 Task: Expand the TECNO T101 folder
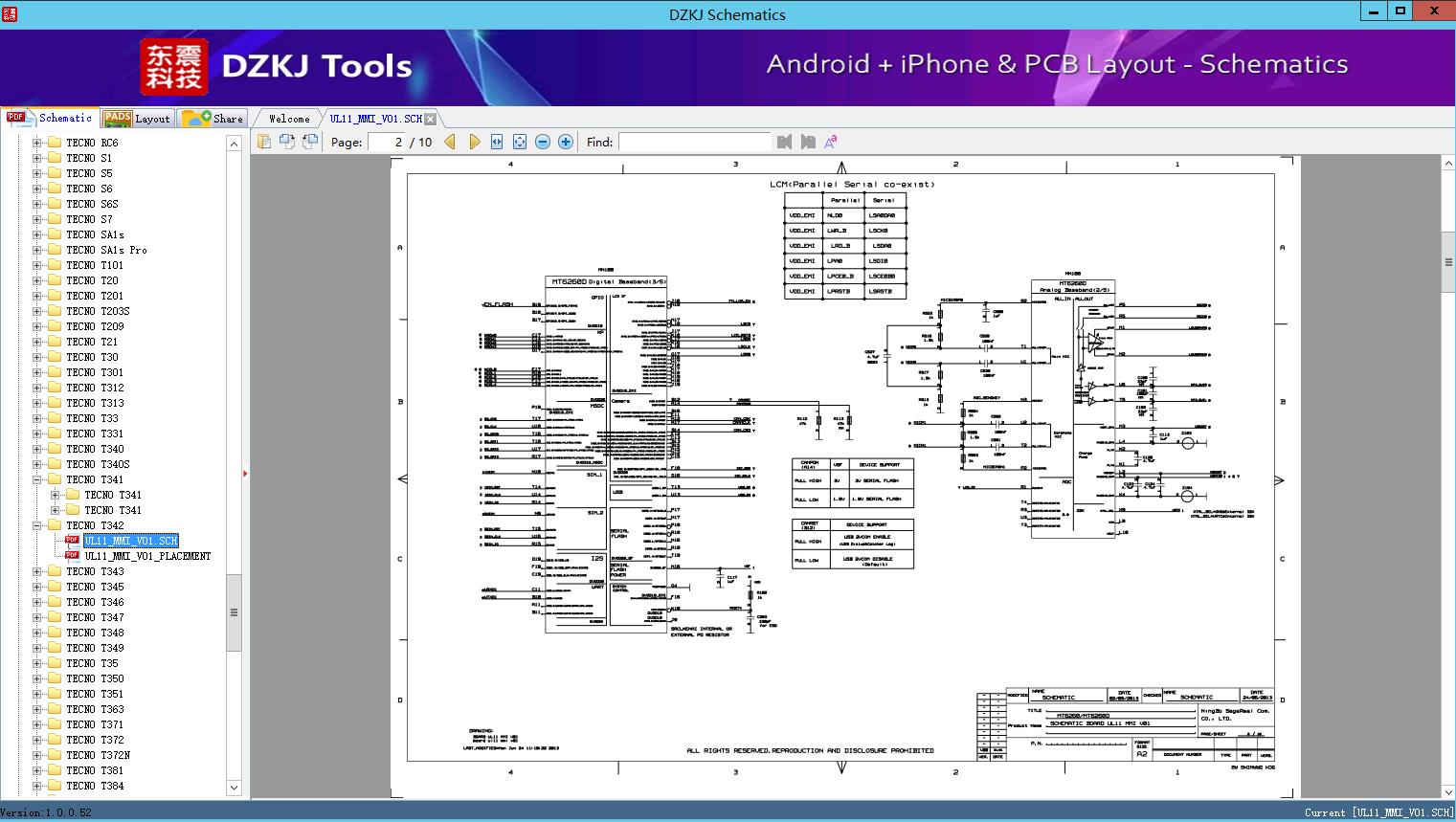36,265
